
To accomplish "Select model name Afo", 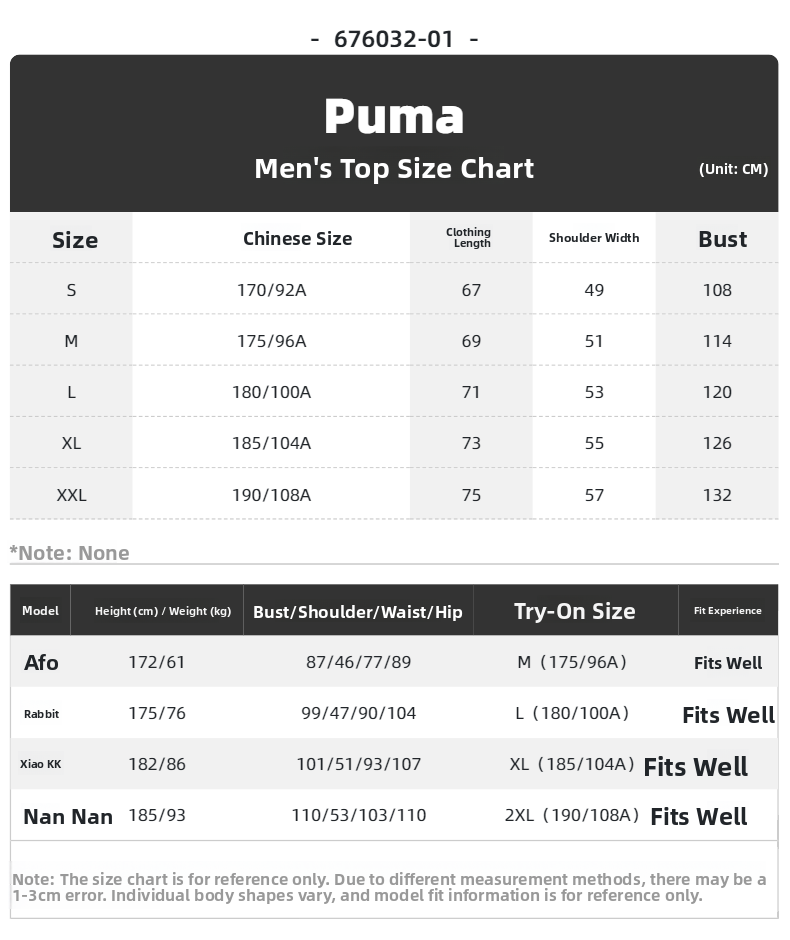I will point(41,662).
